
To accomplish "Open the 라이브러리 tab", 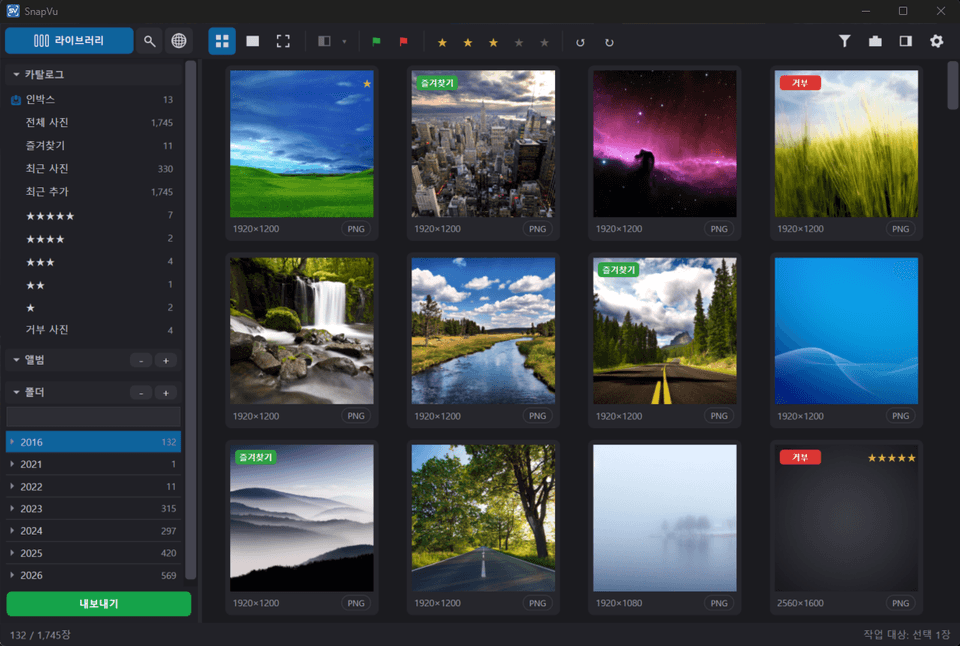I will point(69,40).
